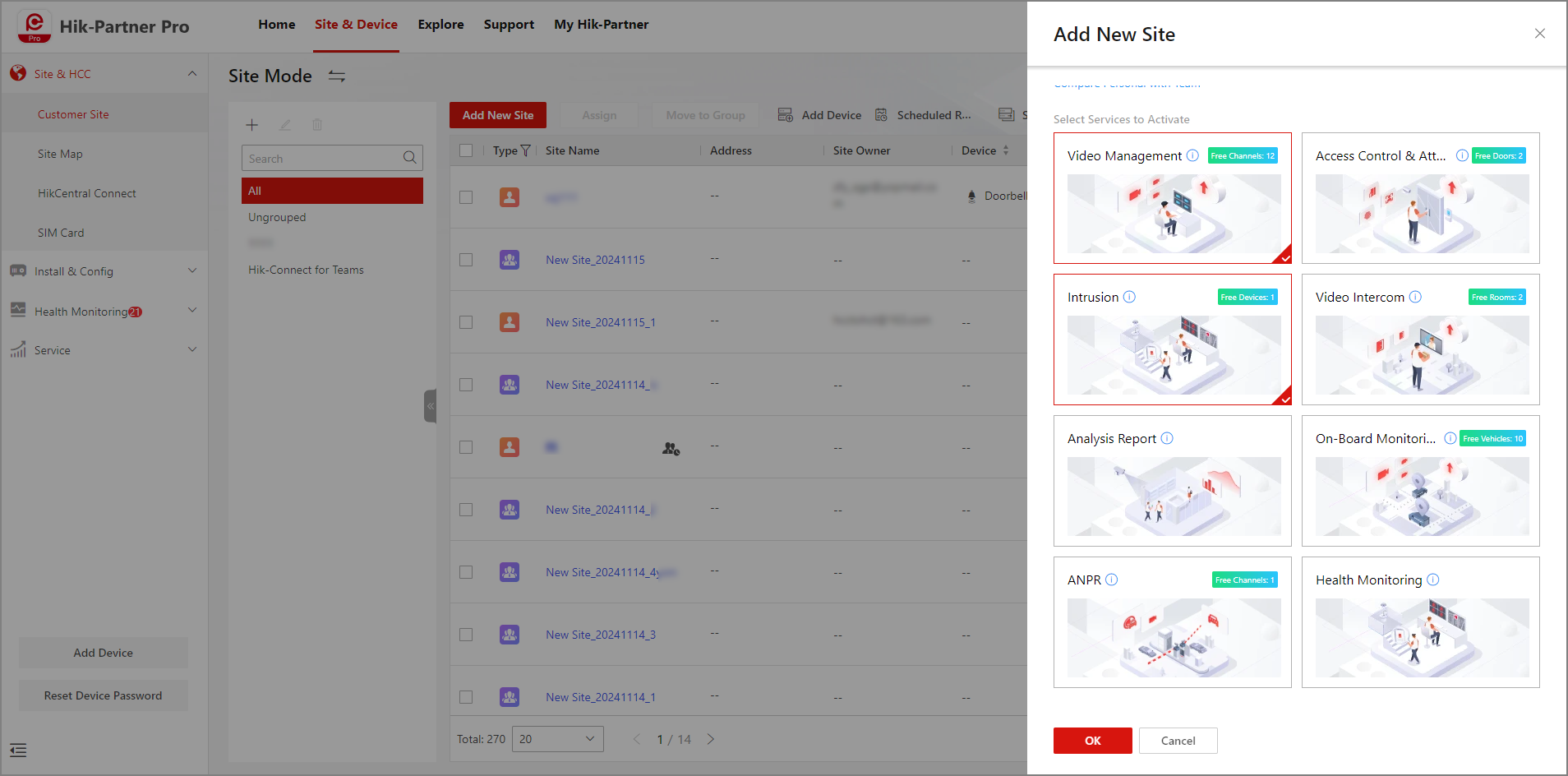Image resolution: width=1568 pixels, height=776 pixels.
Task: Open Customer Site in the sidebar
Action: (x=105, y=114)
